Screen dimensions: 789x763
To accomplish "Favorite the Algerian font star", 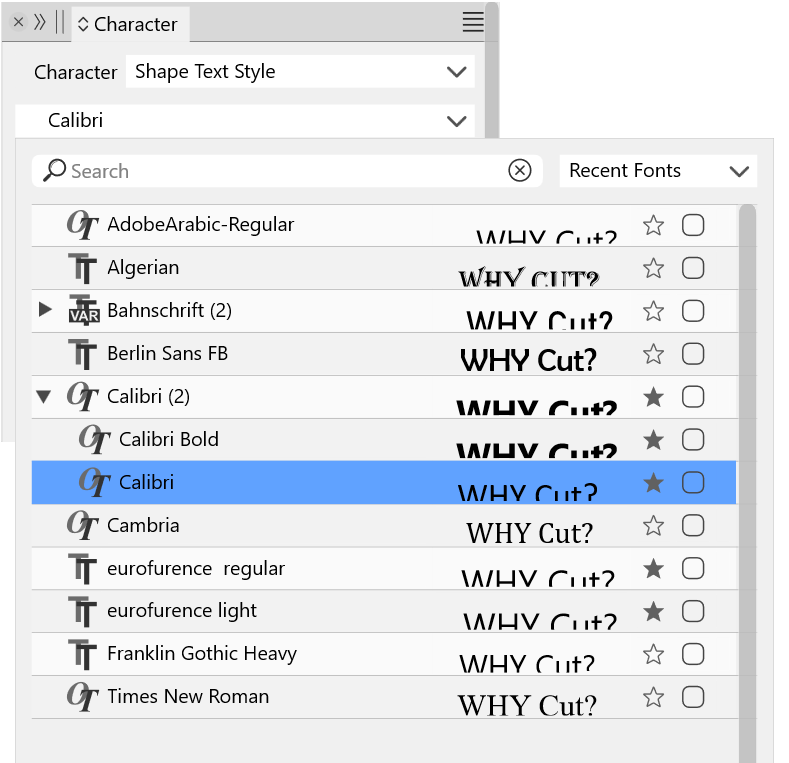I will [654, 268].
